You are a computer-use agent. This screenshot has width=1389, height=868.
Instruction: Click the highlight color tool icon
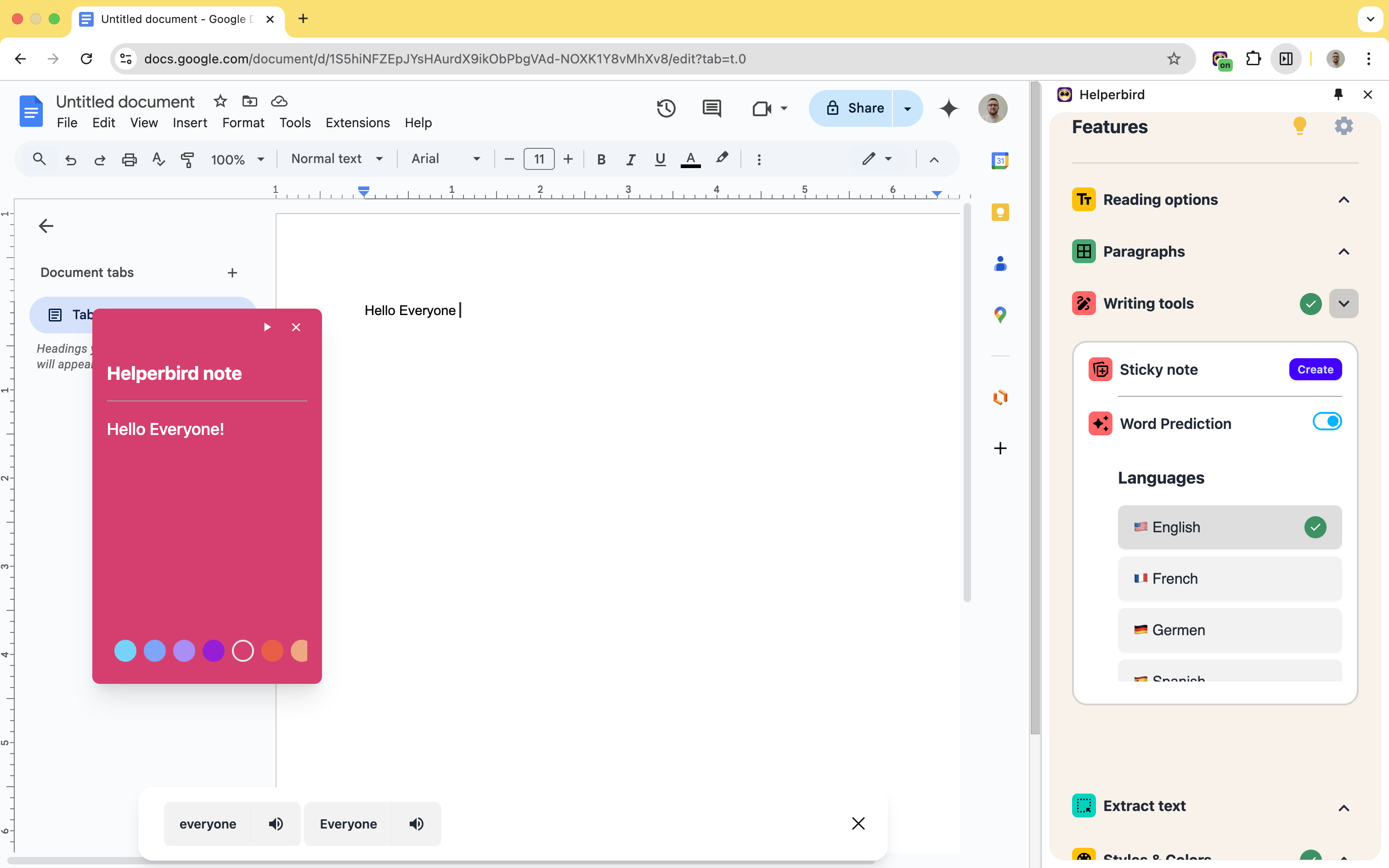point(722,158)
